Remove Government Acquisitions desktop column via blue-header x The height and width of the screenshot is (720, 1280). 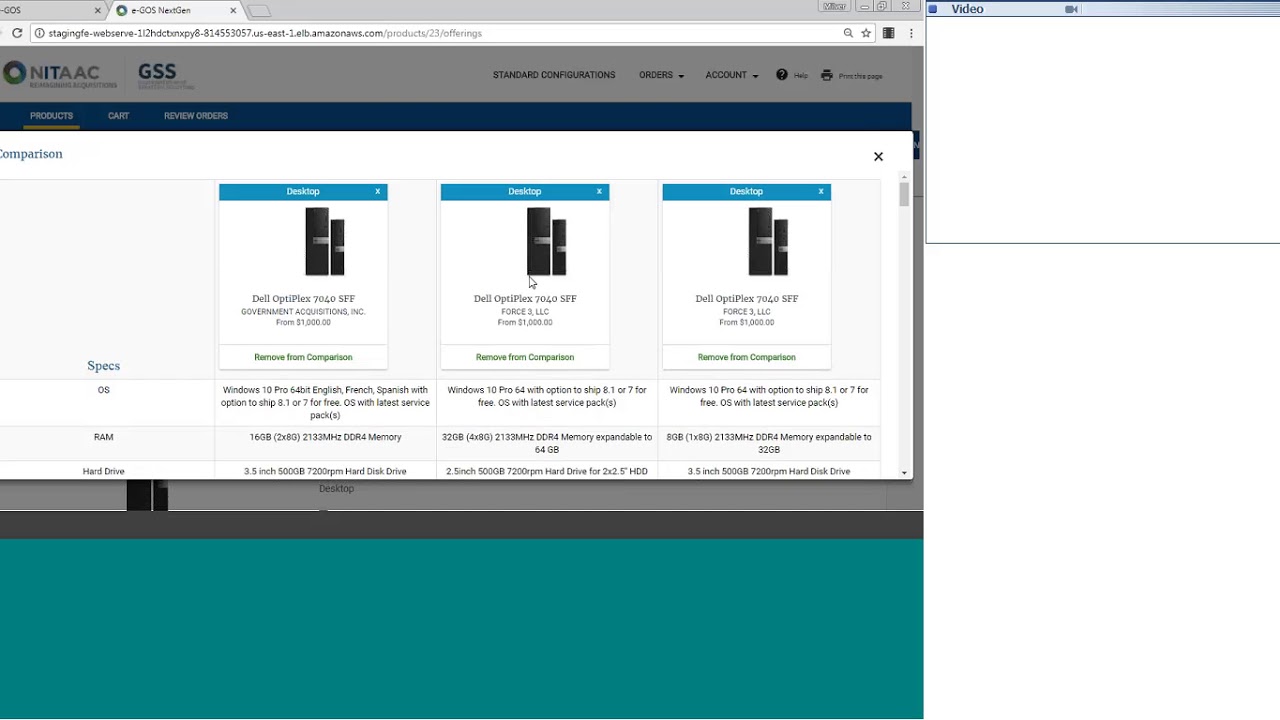tap(377, 191)
